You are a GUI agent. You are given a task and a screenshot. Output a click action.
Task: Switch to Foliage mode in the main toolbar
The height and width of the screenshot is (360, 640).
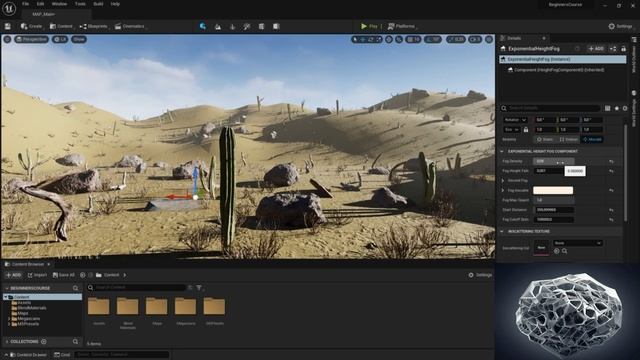click(x=233, y=27)
